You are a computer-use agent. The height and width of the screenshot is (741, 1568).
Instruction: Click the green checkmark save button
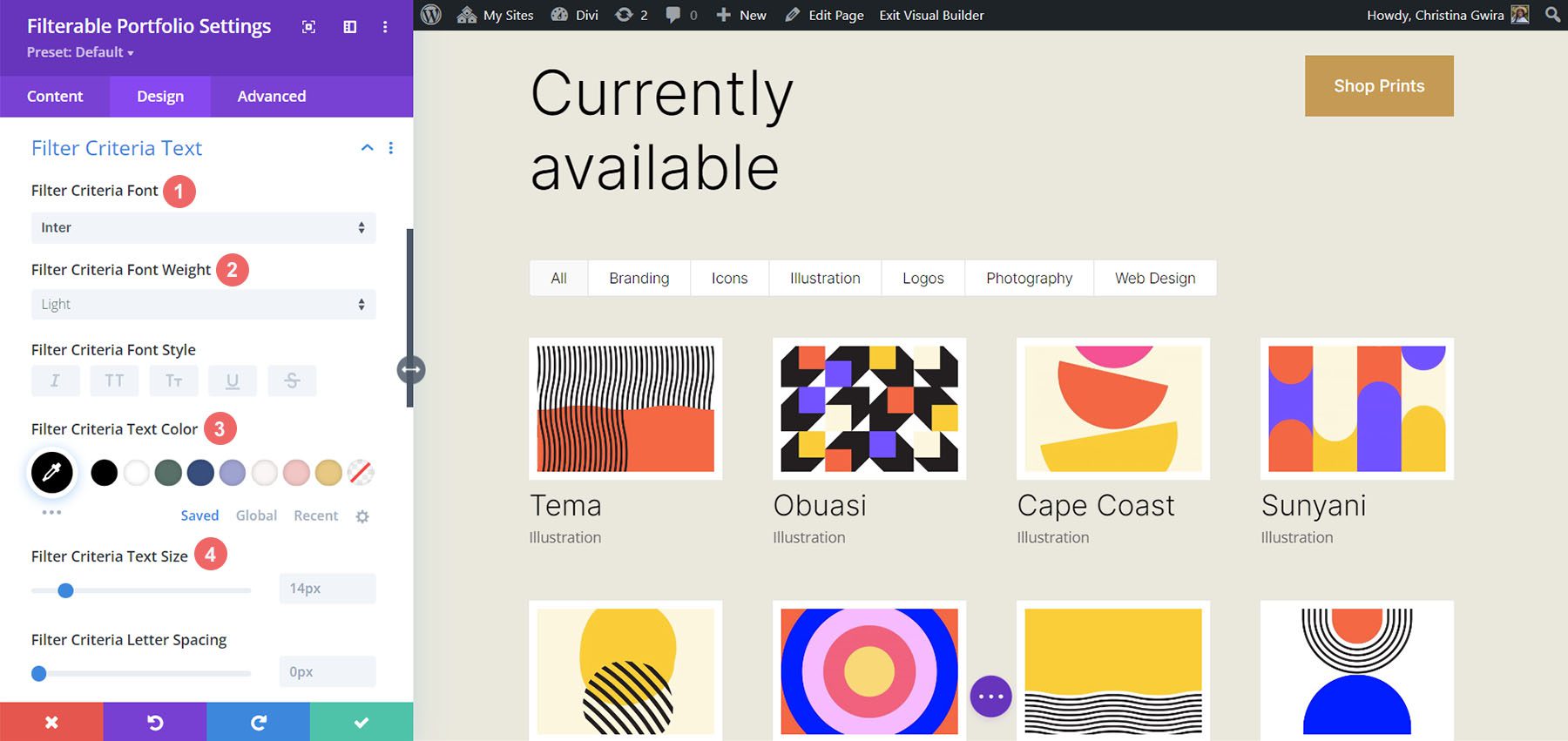click(x=361, y=722)
